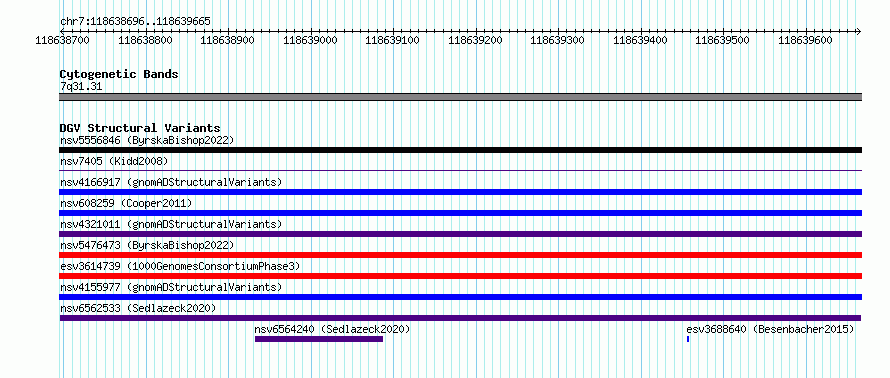Click ruler tick label 118639600
The image size is (890, 378).
point(805,40)
